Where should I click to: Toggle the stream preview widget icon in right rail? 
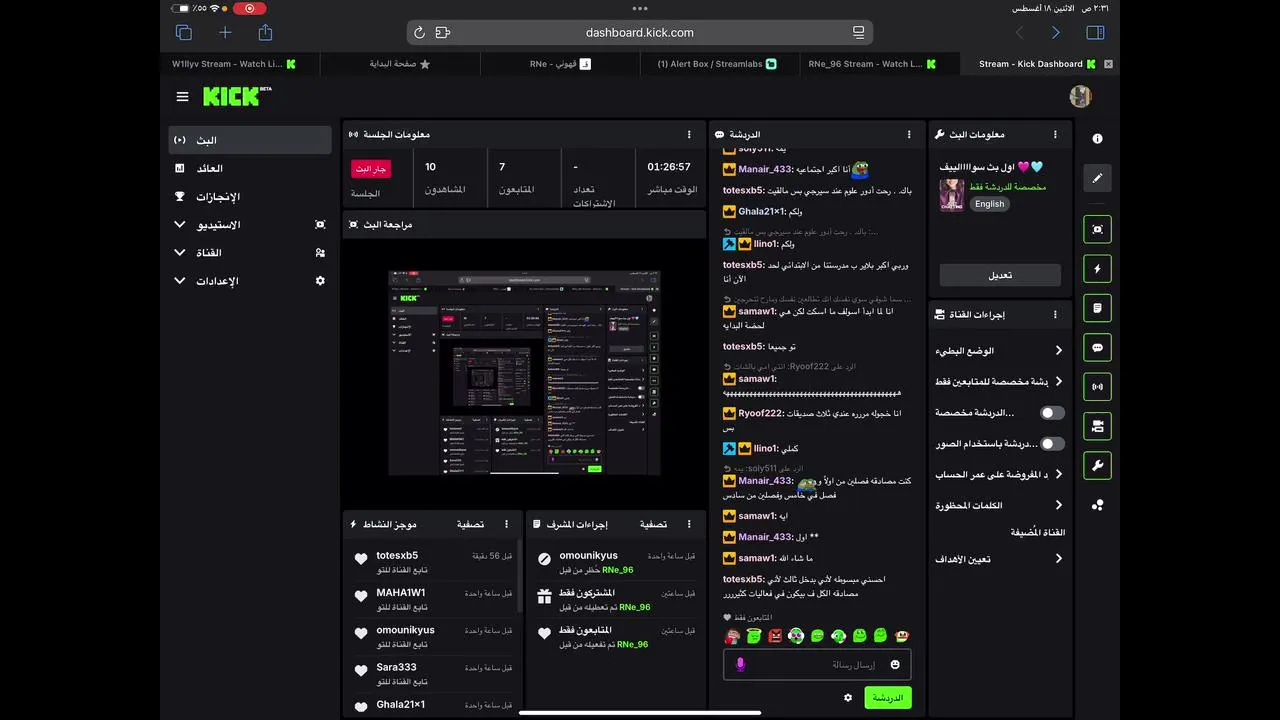click(x=1097, y=229)
